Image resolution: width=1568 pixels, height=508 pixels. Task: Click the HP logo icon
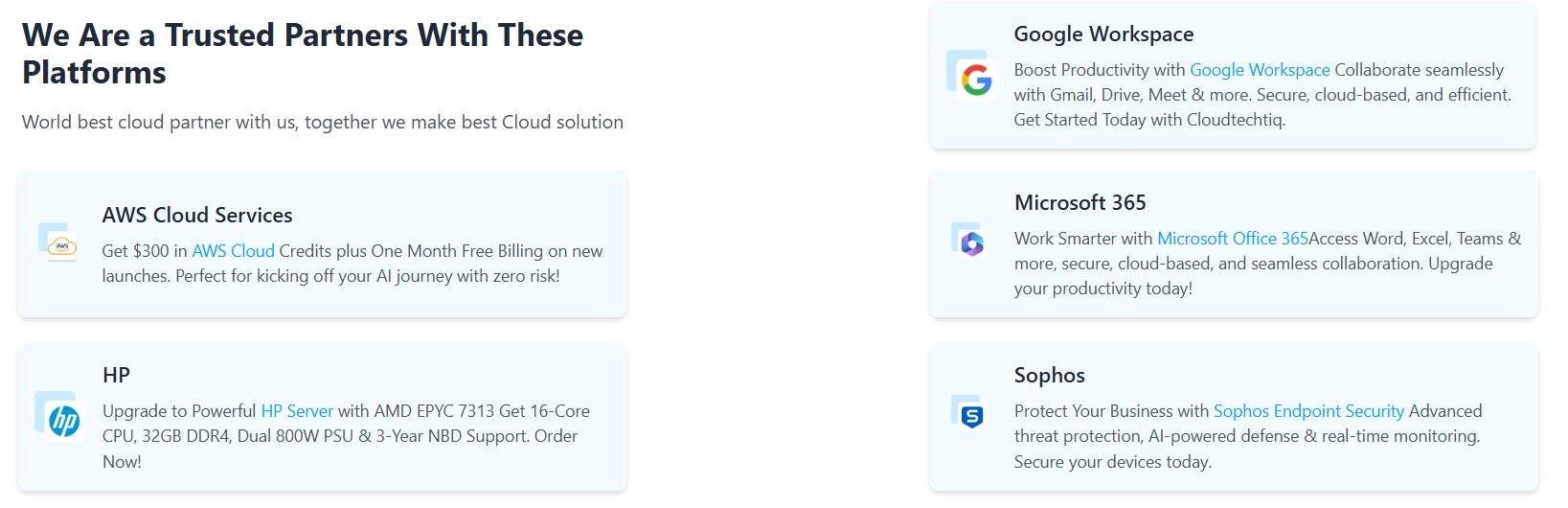click(x=64, y=421)
